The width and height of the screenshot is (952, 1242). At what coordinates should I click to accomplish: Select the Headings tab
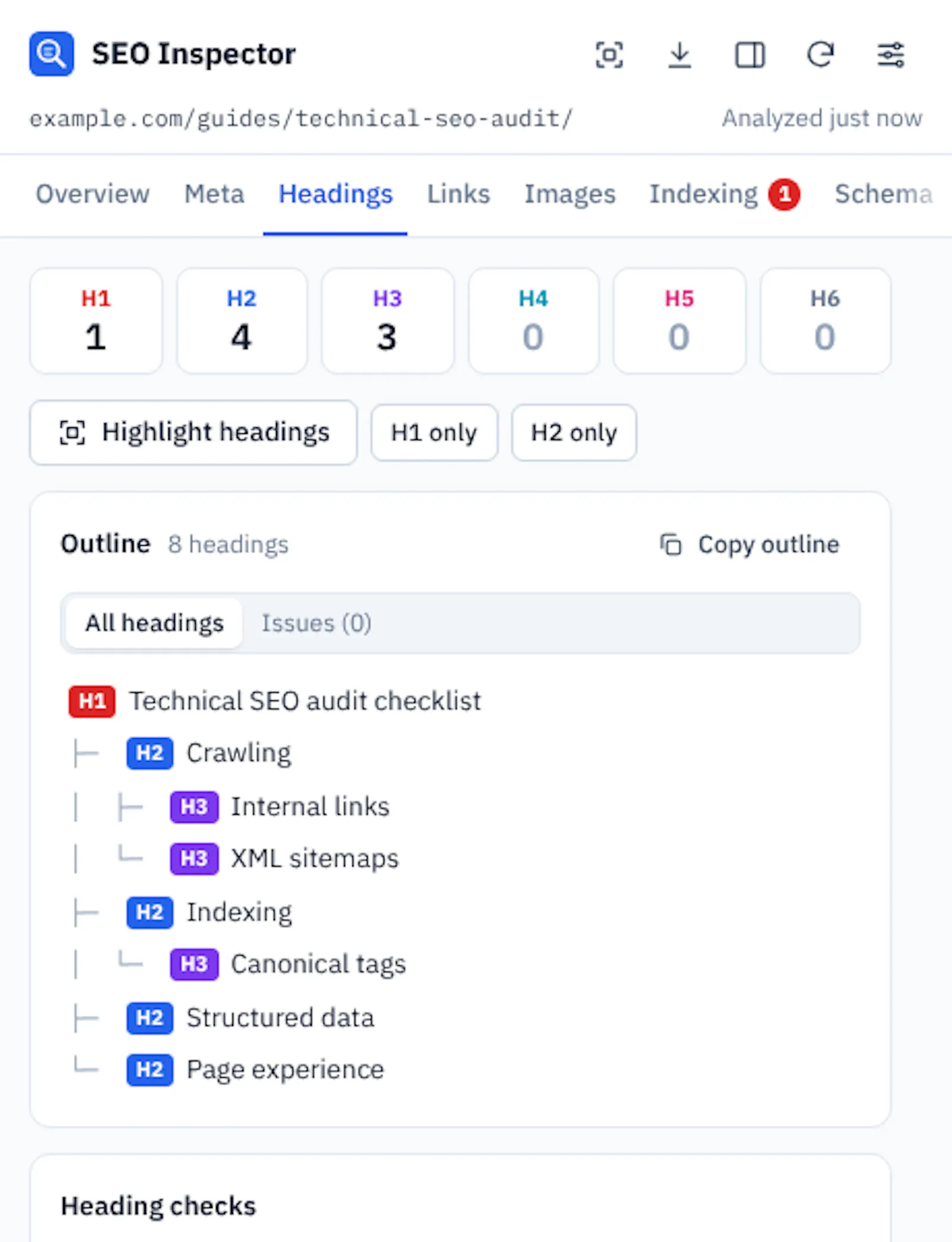tap(336, 194)
